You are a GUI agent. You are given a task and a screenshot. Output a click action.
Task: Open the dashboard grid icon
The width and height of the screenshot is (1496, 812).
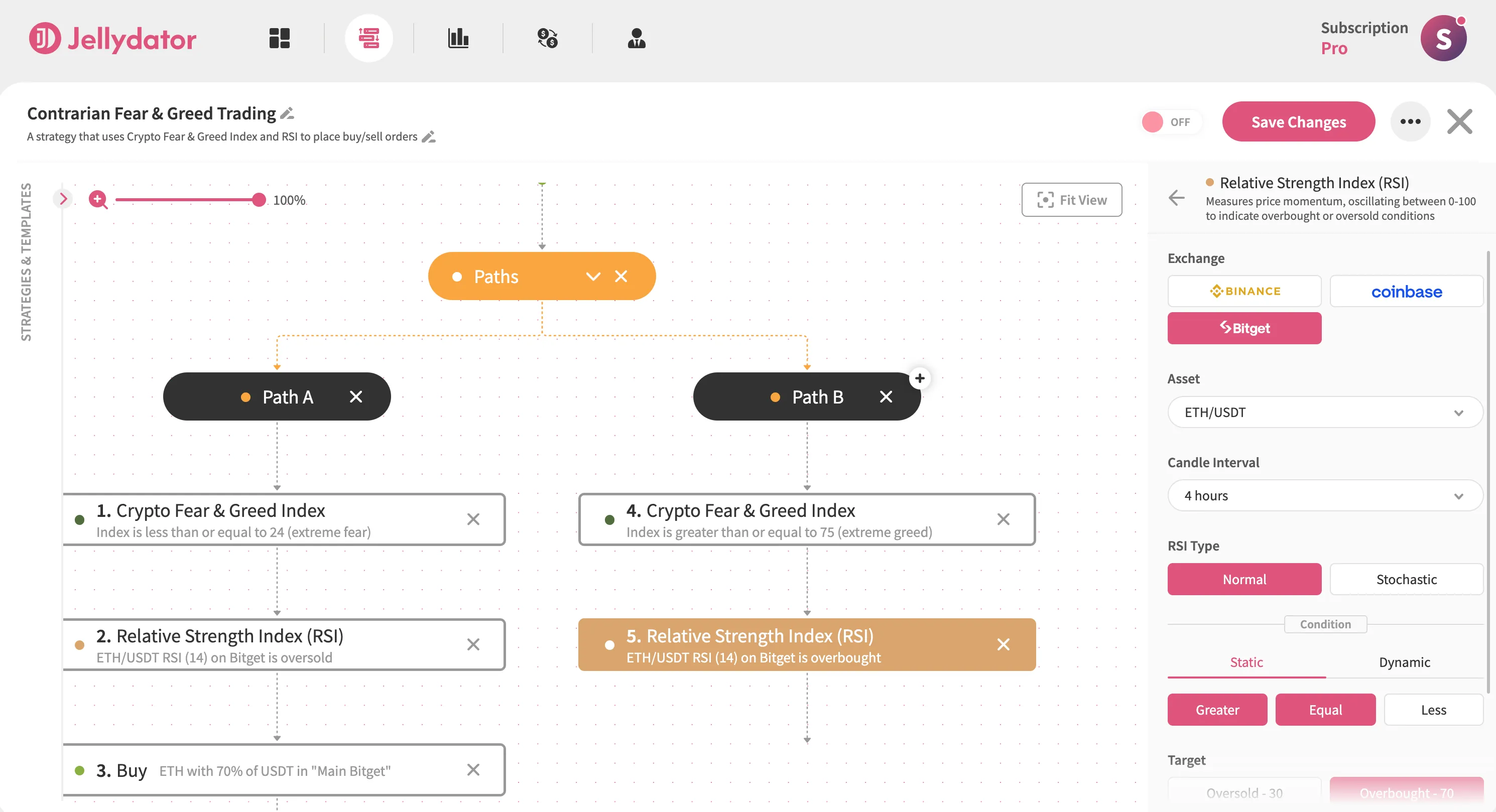(x=279, y=38)
